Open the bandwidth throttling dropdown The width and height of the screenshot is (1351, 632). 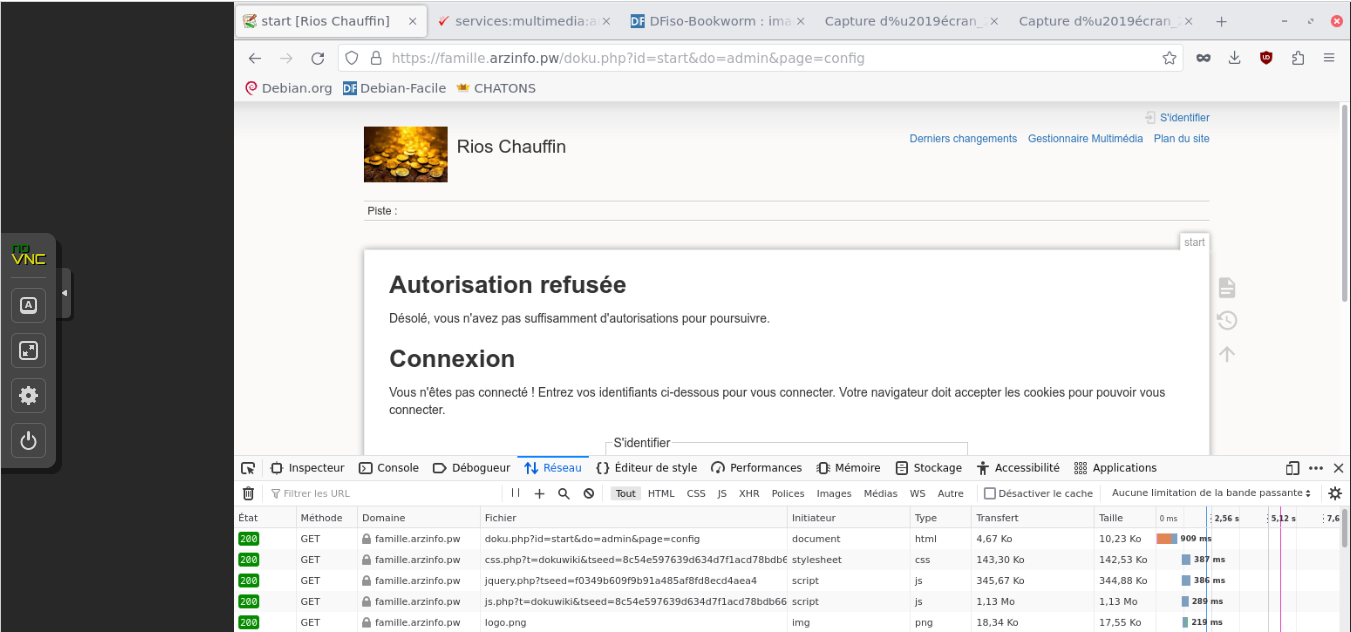[x=1210, y=493]
